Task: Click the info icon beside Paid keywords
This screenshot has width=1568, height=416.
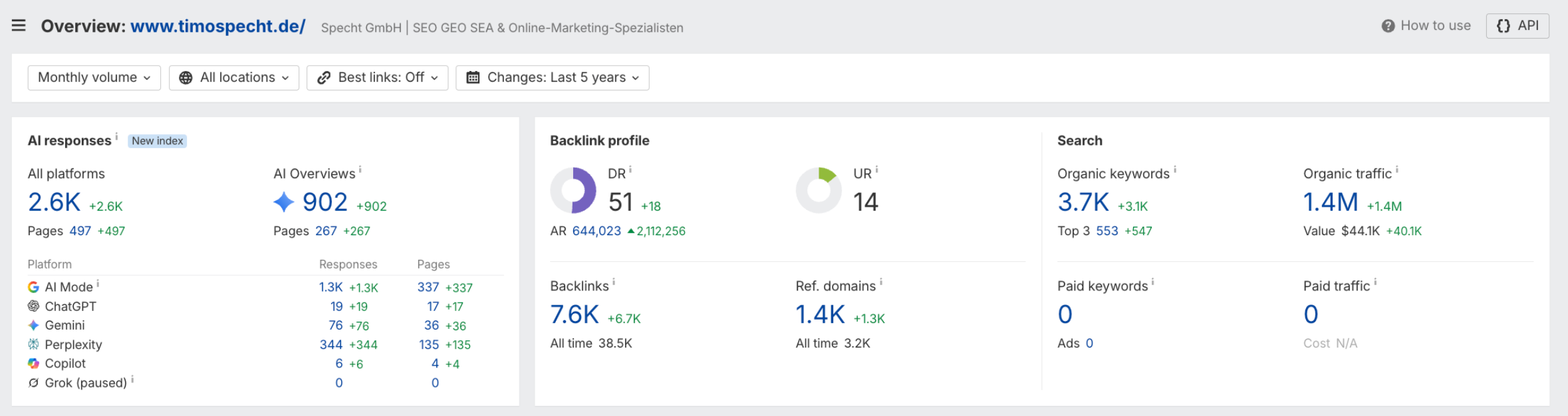Action: point(1153,282)
